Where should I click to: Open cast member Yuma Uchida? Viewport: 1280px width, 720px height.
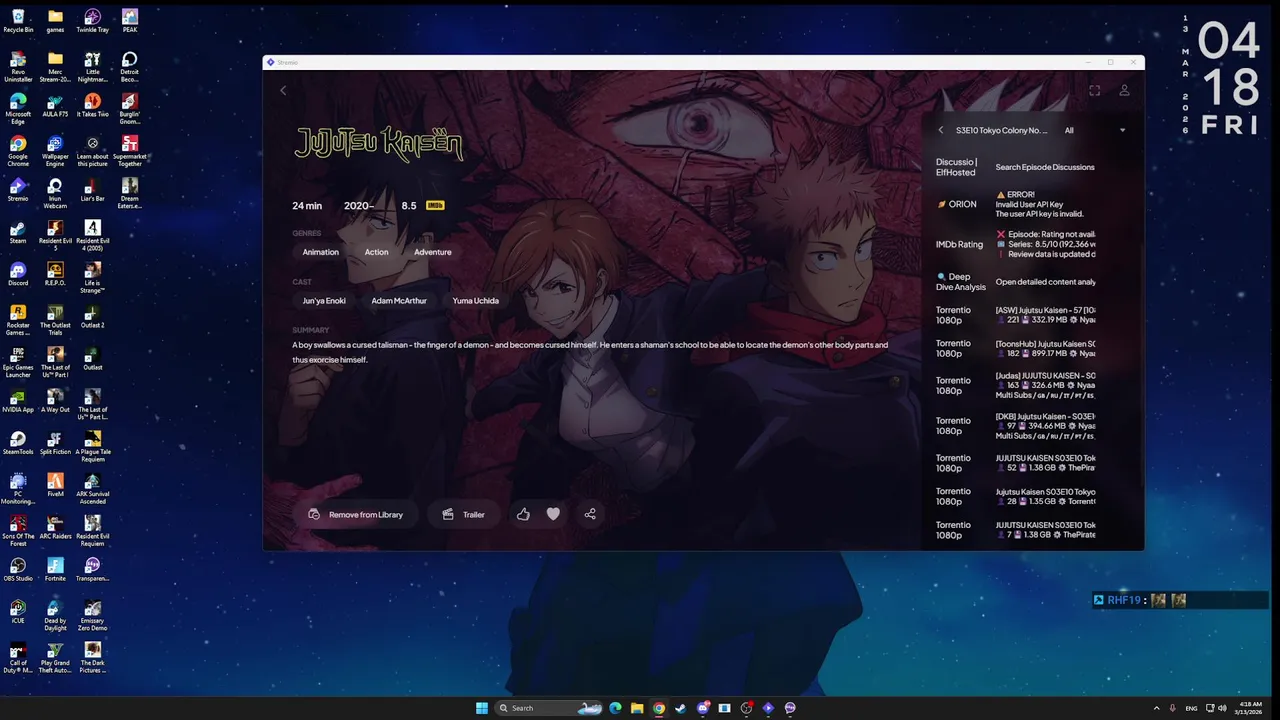[475, 300]
